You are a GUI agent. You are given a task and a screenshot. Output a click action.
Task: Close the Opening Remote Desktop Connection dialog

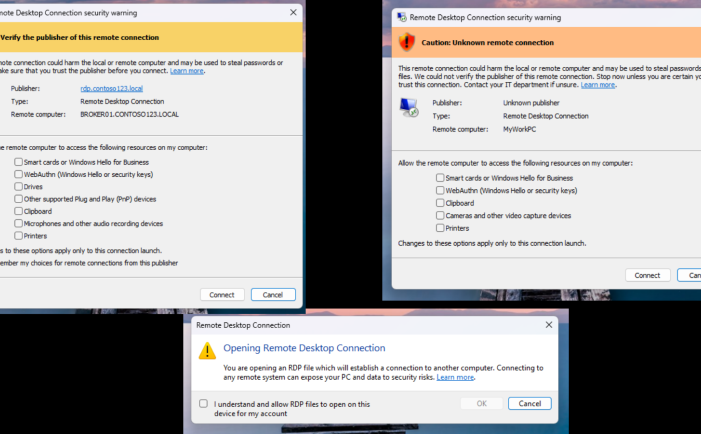[549, 325]
